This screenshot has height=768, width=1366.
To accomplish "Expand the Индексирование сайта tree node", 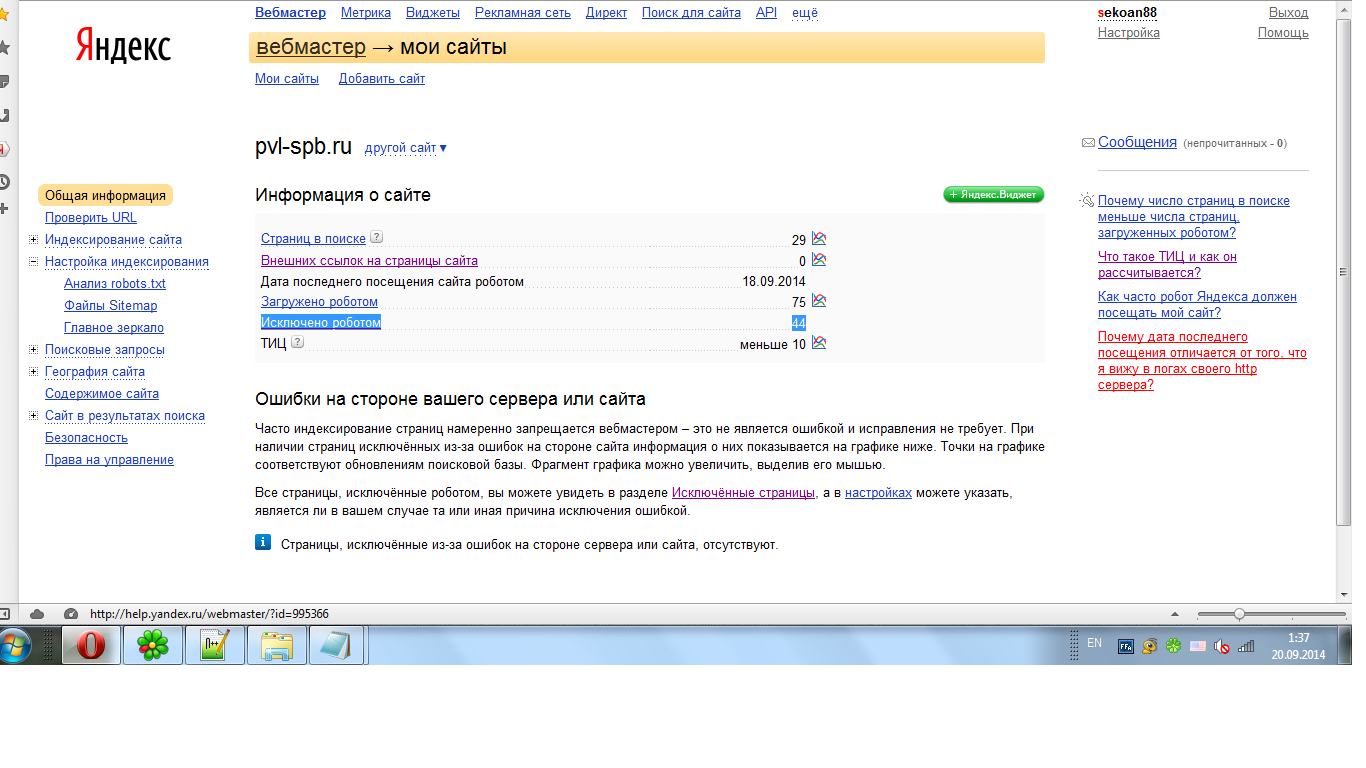I will [x=33, y=239].
